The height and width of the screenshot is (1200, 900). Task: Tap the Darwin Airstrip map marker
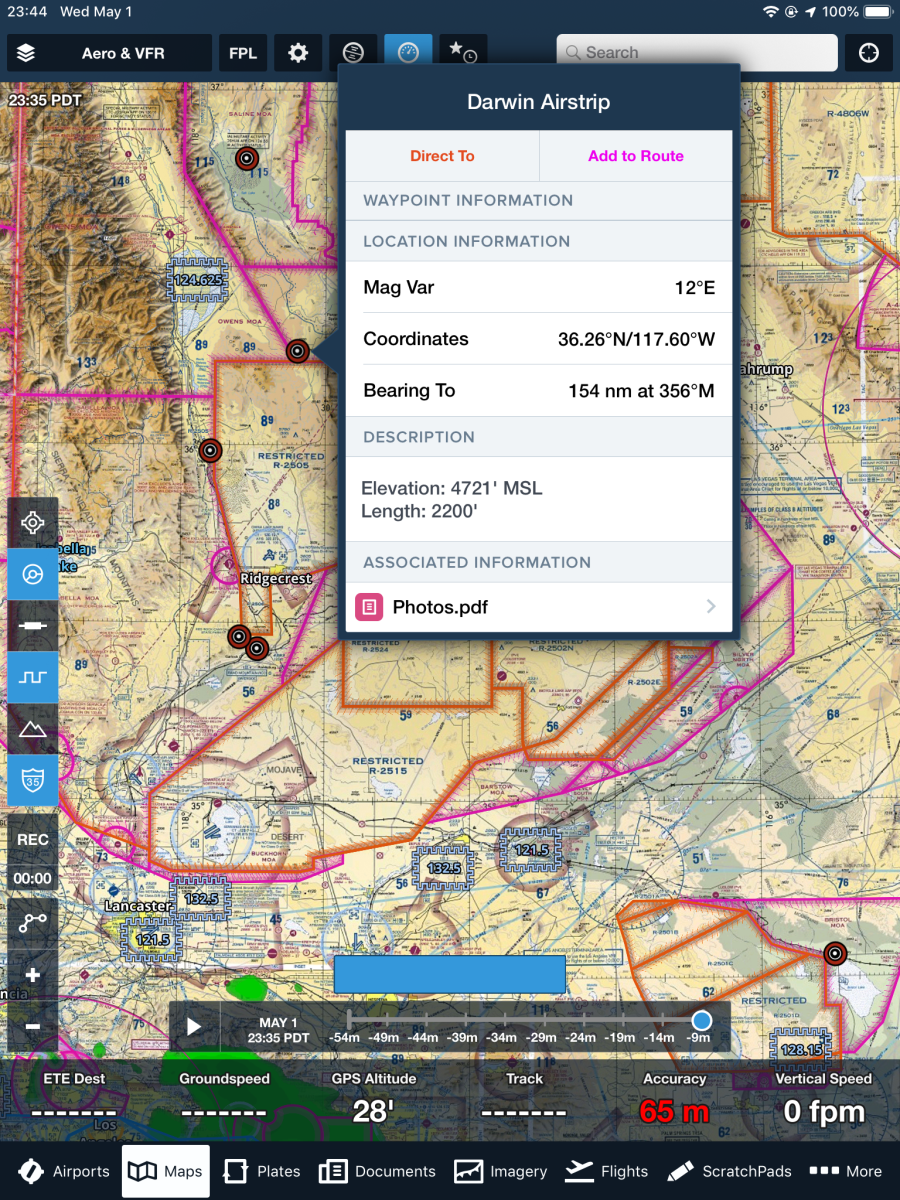click(x=297, y=351)
